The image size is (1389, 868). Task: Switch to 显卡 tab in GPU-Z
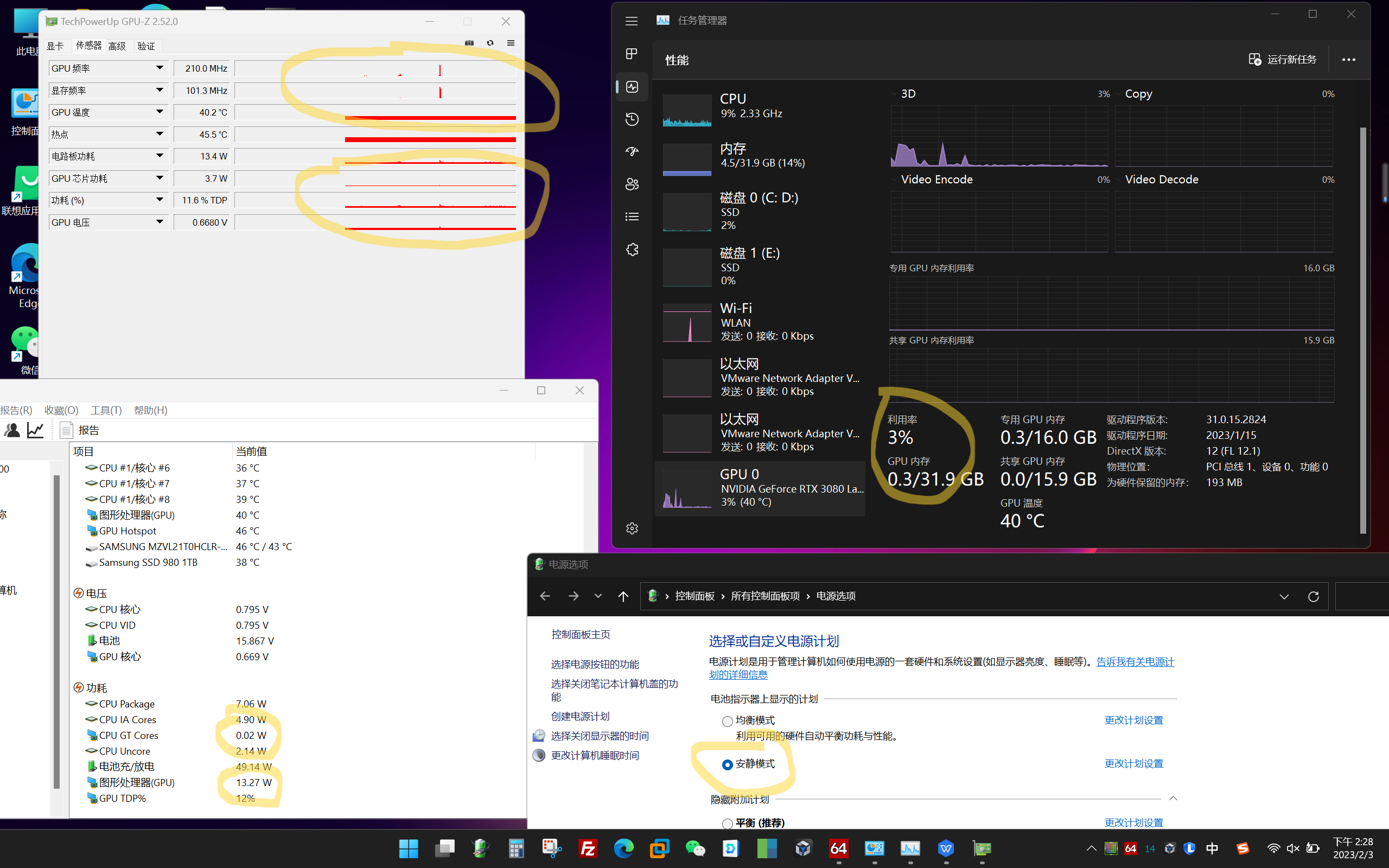[x=55, y=46]
